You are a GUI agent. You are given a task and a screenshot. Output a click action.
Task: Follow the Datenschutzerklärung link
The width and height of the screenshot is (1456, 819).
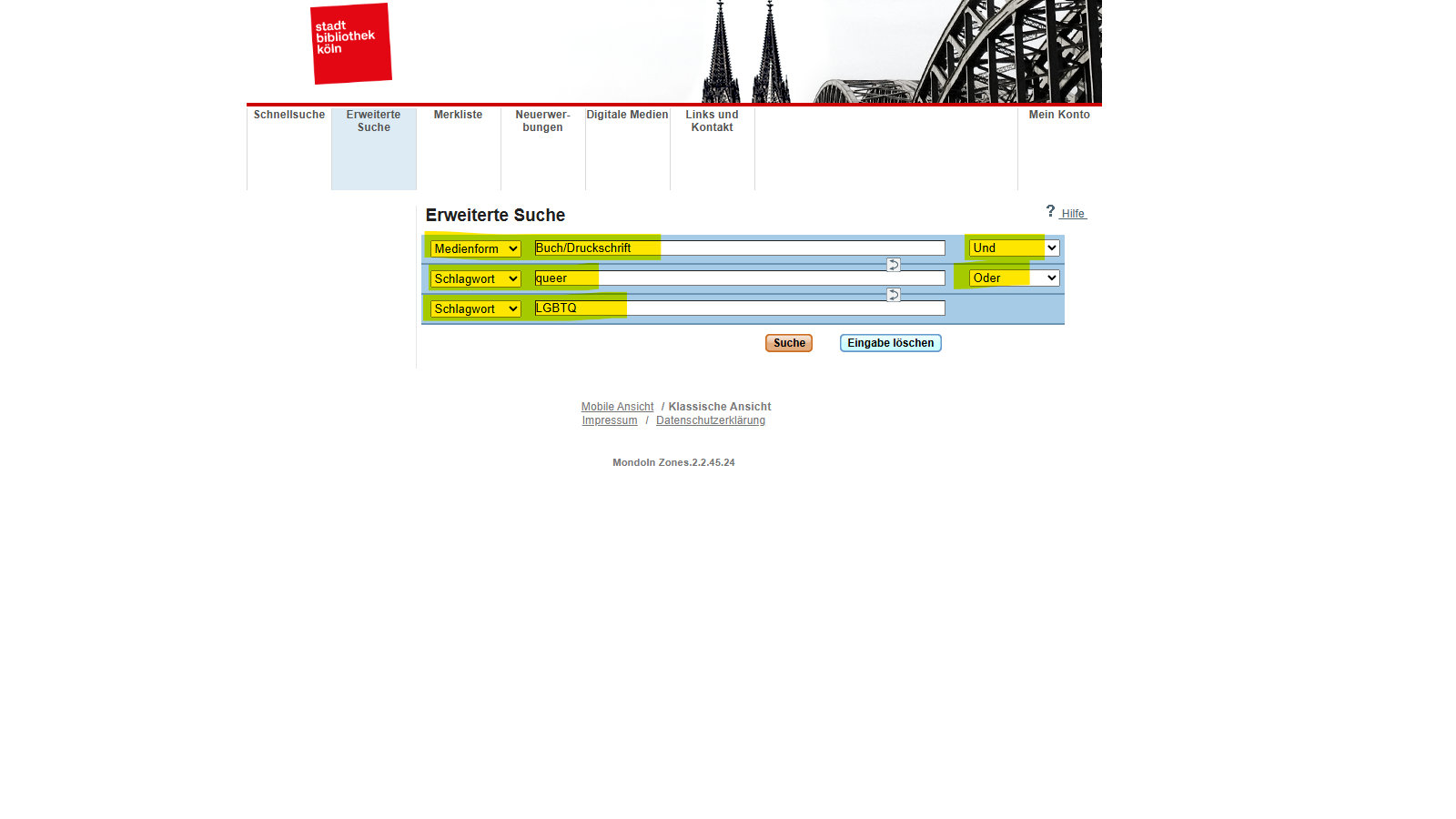click(710, 420)
